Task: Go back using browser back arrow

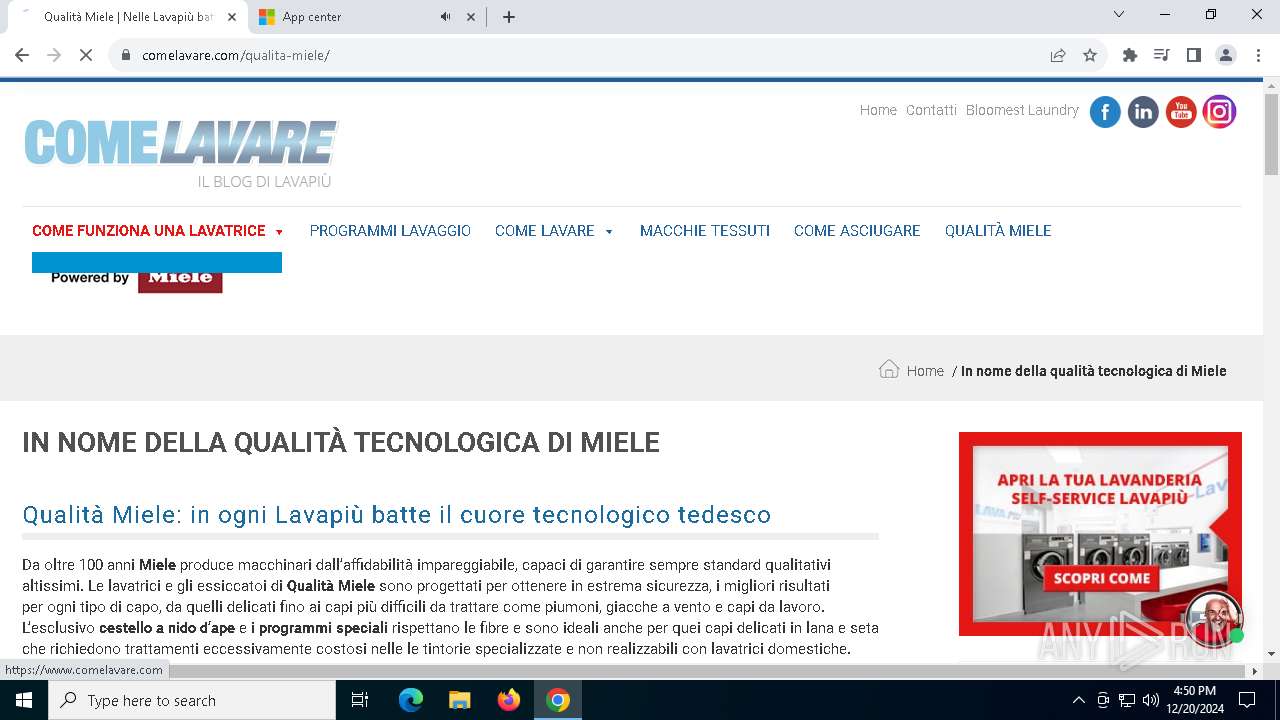Action: click(x=22, y=55)
